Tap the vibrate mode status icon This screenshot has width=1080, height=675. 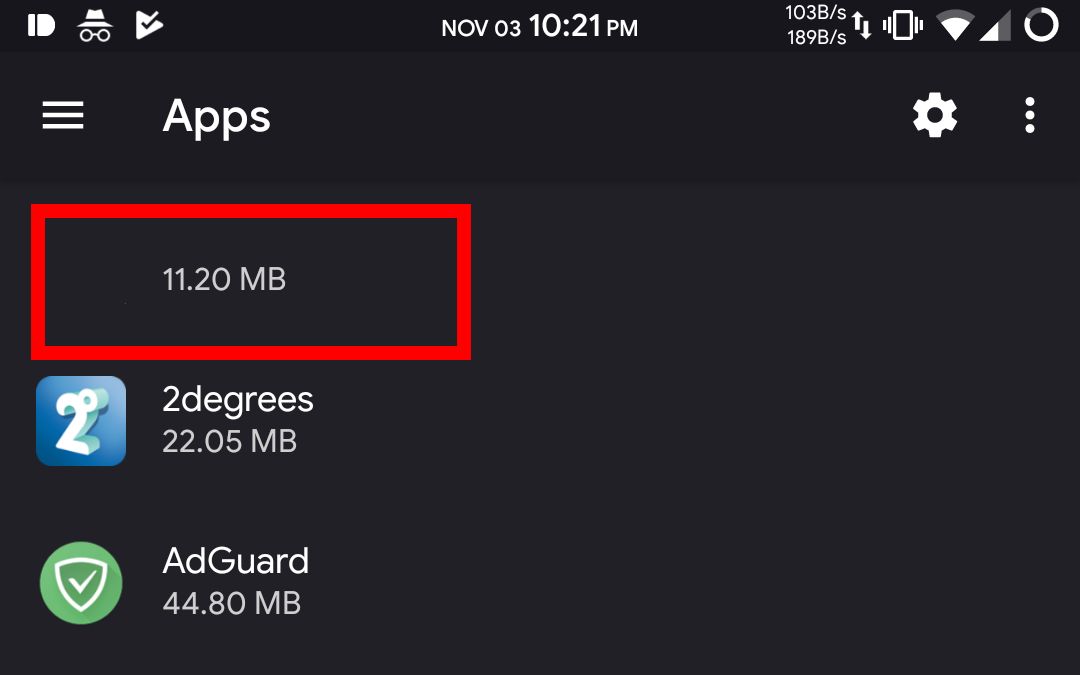(903, 25)
